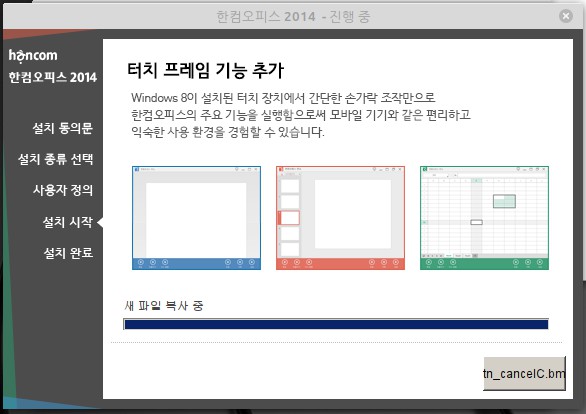Click the title bar text 한컴오피스 2014 - 진행 중
The image size is (586, 414).
293,16
